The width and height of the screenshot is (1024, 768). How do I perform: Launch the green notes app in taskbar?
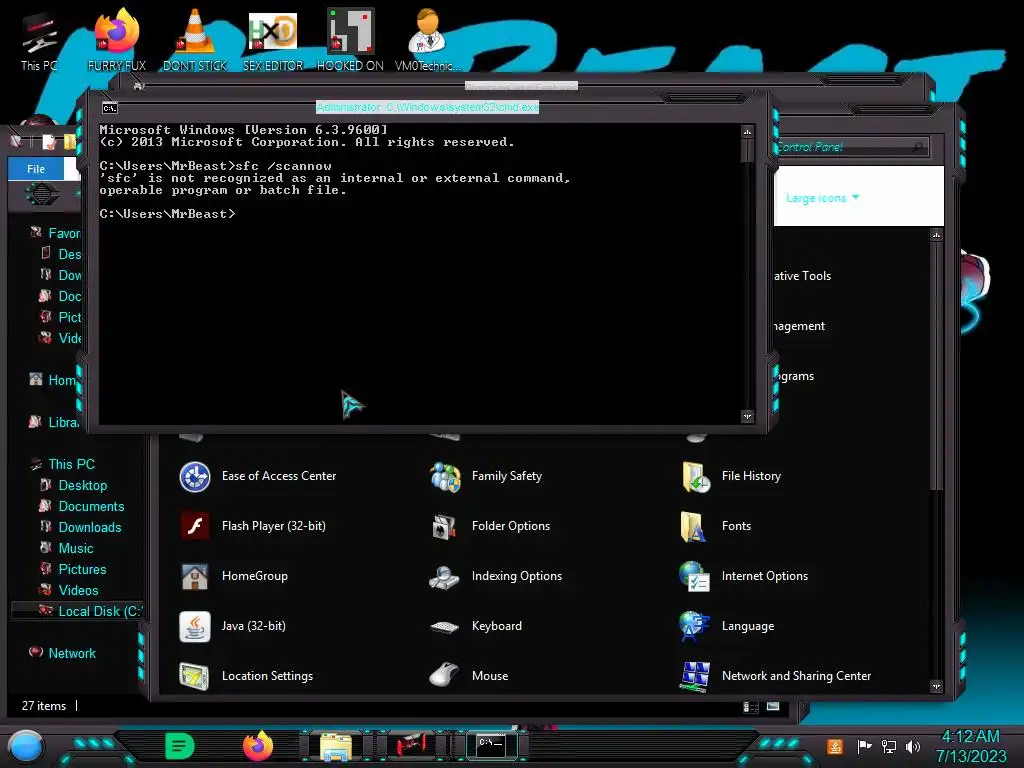(x=180, y=746)
